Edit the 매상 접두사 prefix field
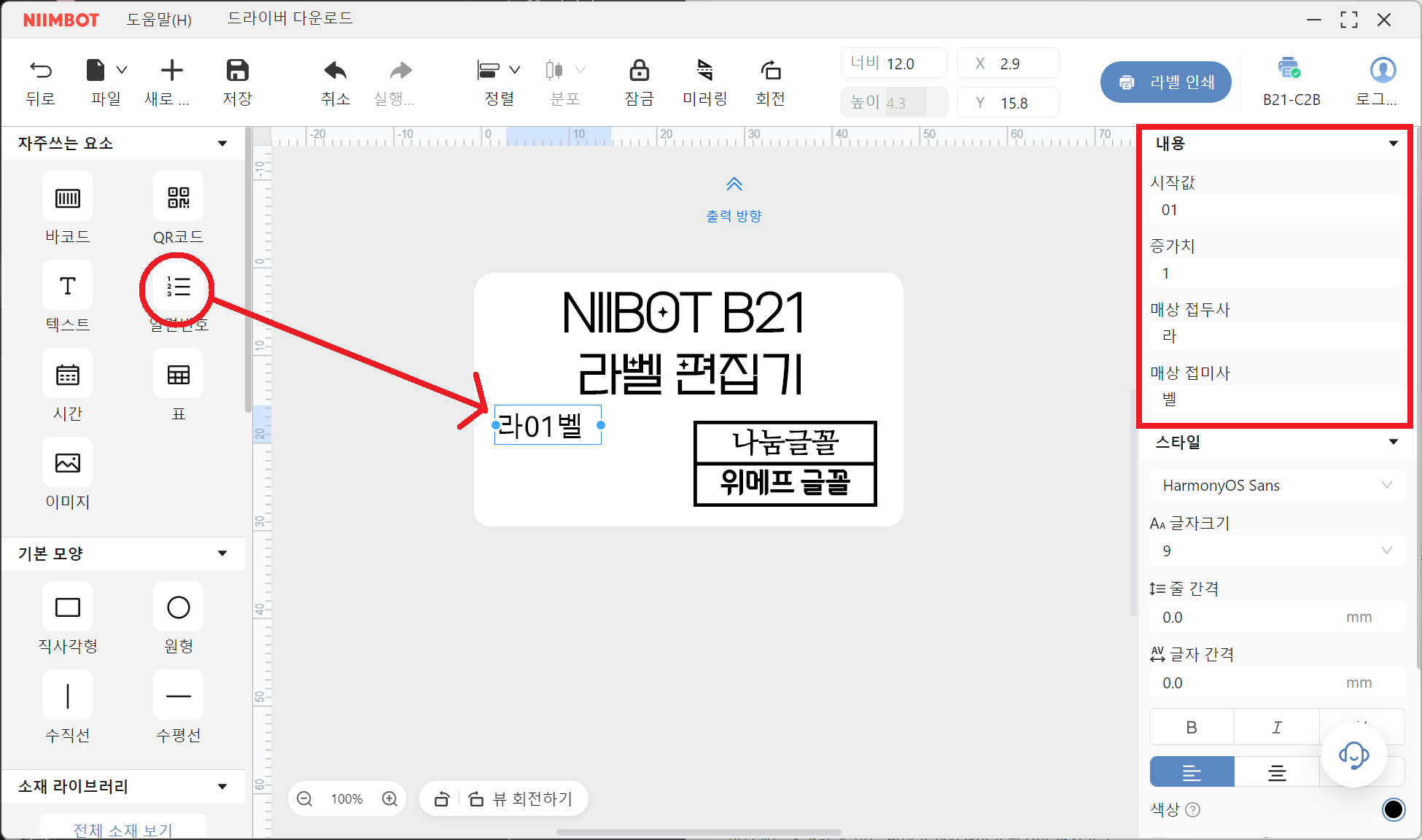1422x840 pixels. [x=1277, y=336]
